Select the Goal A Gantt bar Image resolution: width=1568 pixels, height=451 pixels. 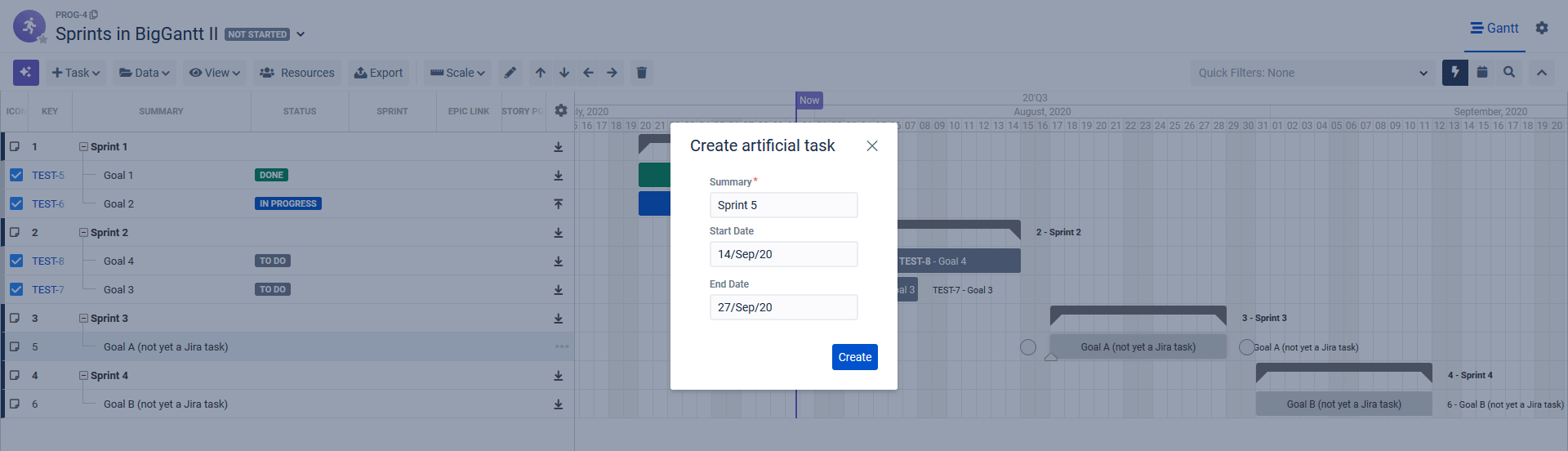[x=1138, y=346]
